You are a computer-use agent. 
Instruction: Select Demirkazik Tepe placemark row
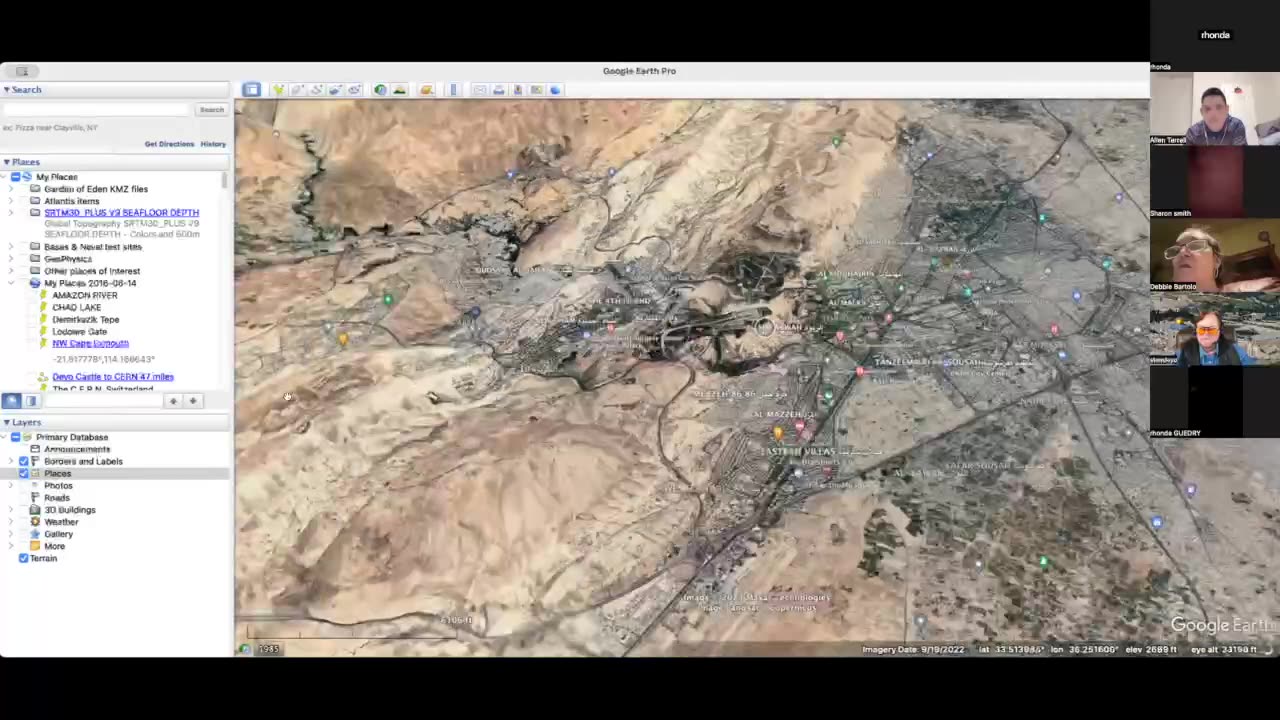tap(85, 320)
